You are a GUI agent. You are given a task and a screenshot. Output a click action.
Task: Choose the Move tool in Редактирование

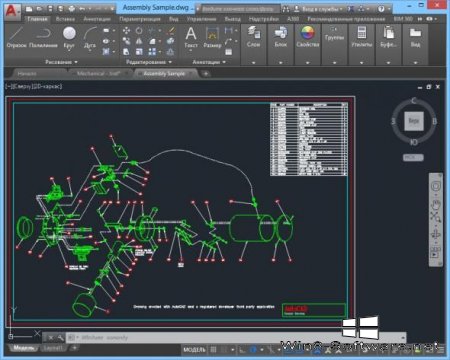tap(126, 31)
